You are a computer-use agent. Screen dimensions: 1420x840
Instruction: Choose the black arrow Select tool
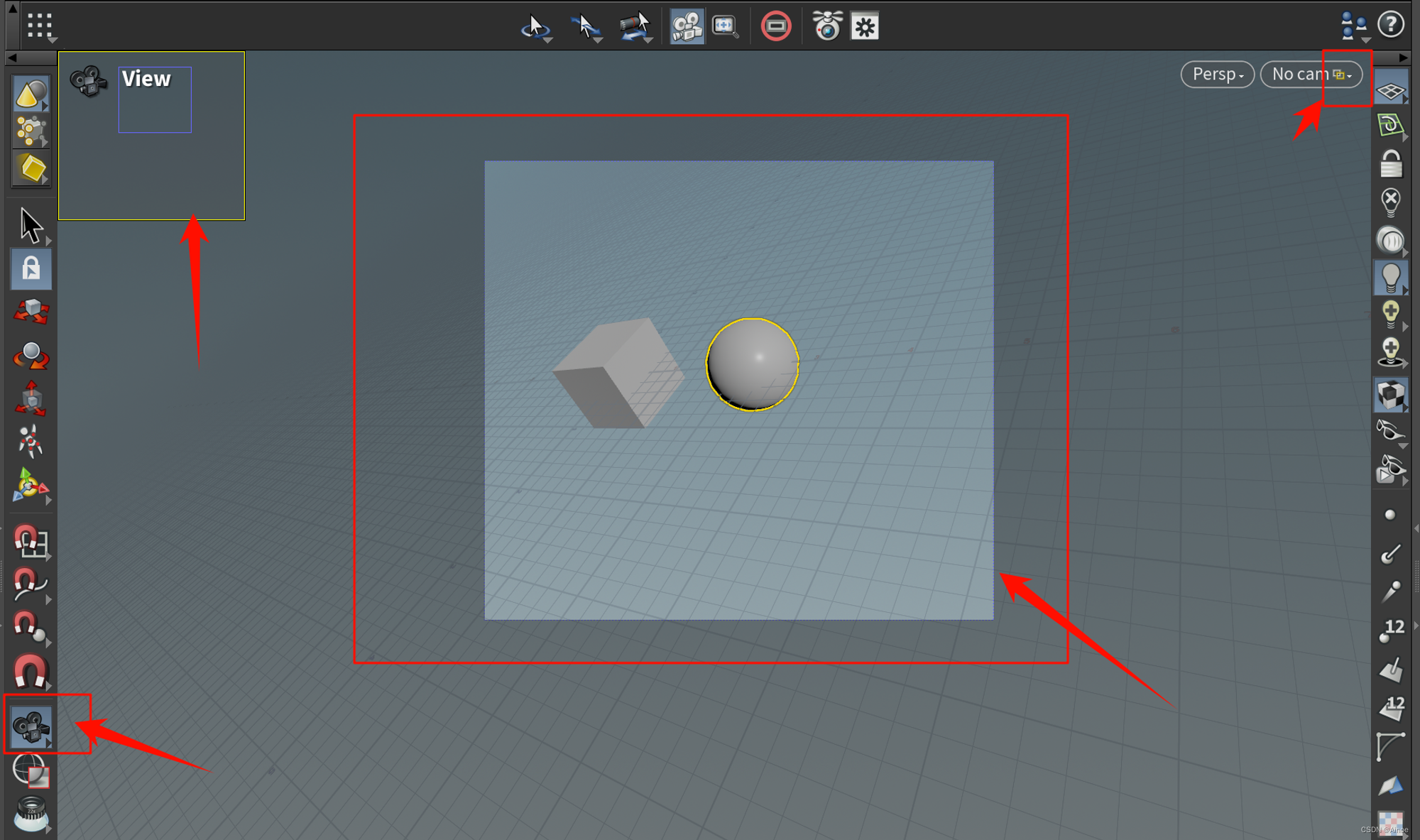point(31,225)
